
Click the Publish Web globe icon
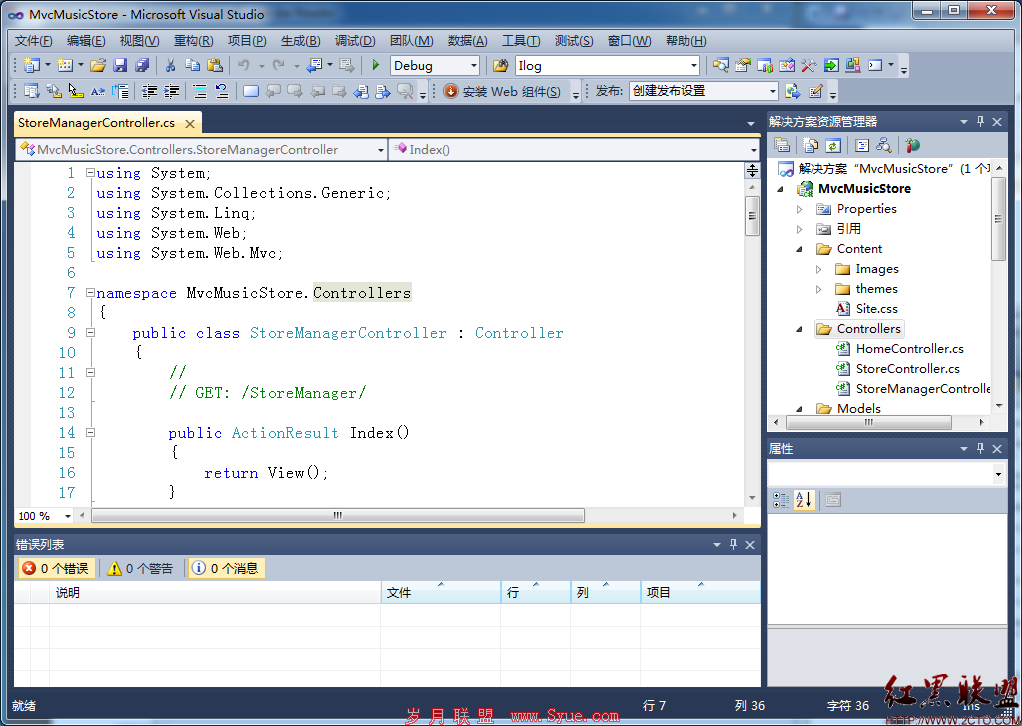tap(793, 91)
